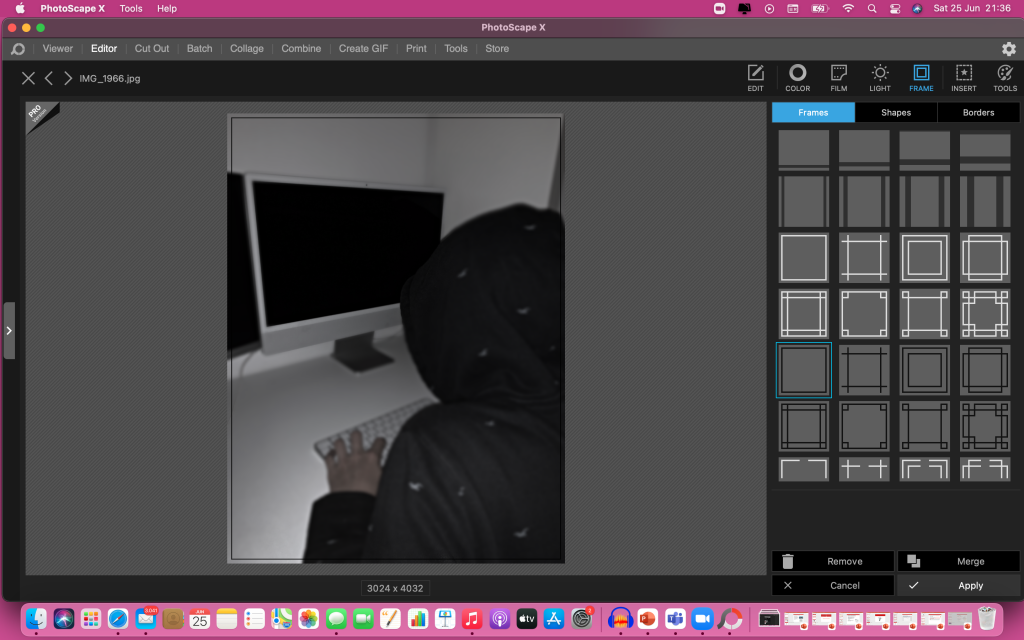
Task: Open the EDIT tool panel
Action: coord(755,78)
